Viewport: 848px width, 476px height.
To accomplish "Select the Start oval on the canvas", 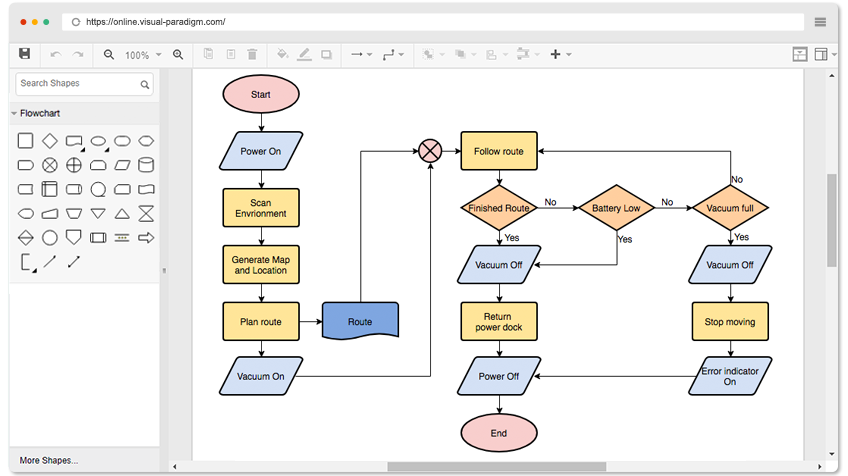I will coord(261,94).
